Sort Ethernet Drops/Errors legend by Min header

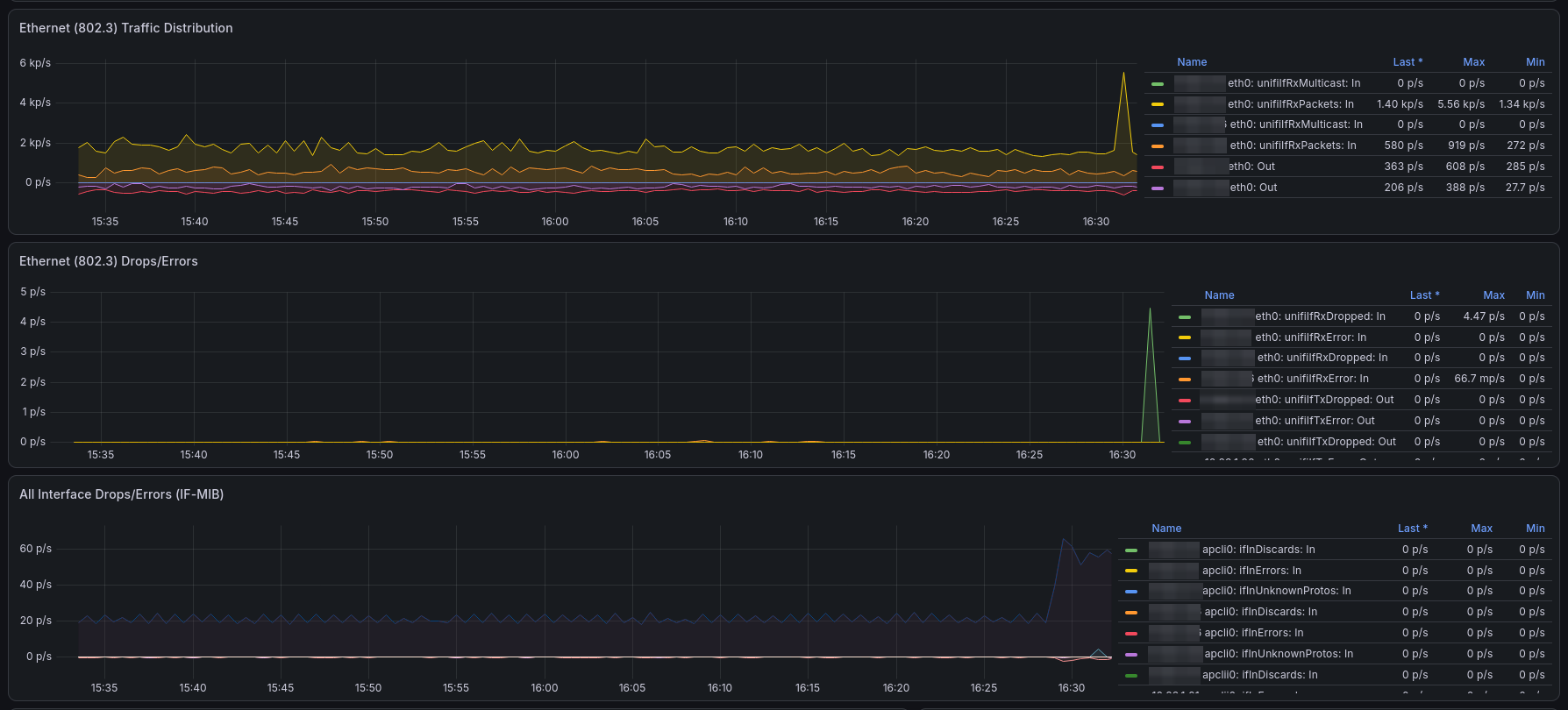(x=1535, y=295)
